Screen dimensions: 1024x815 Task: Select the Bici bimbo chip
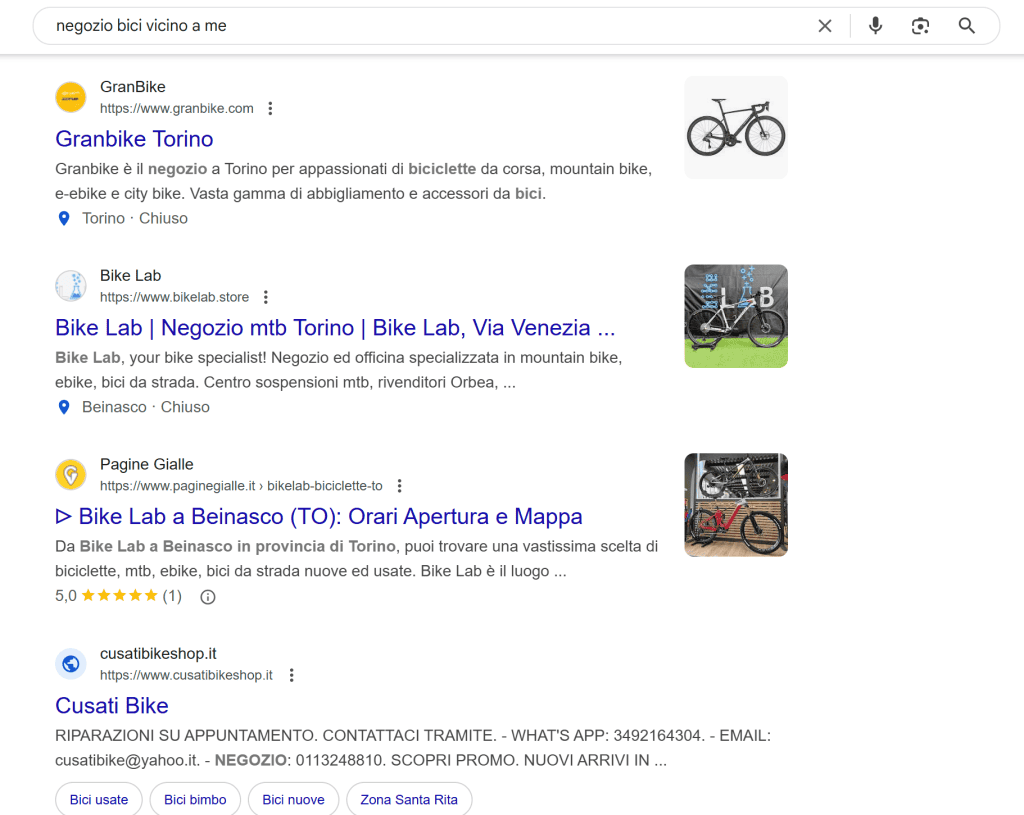195,799
